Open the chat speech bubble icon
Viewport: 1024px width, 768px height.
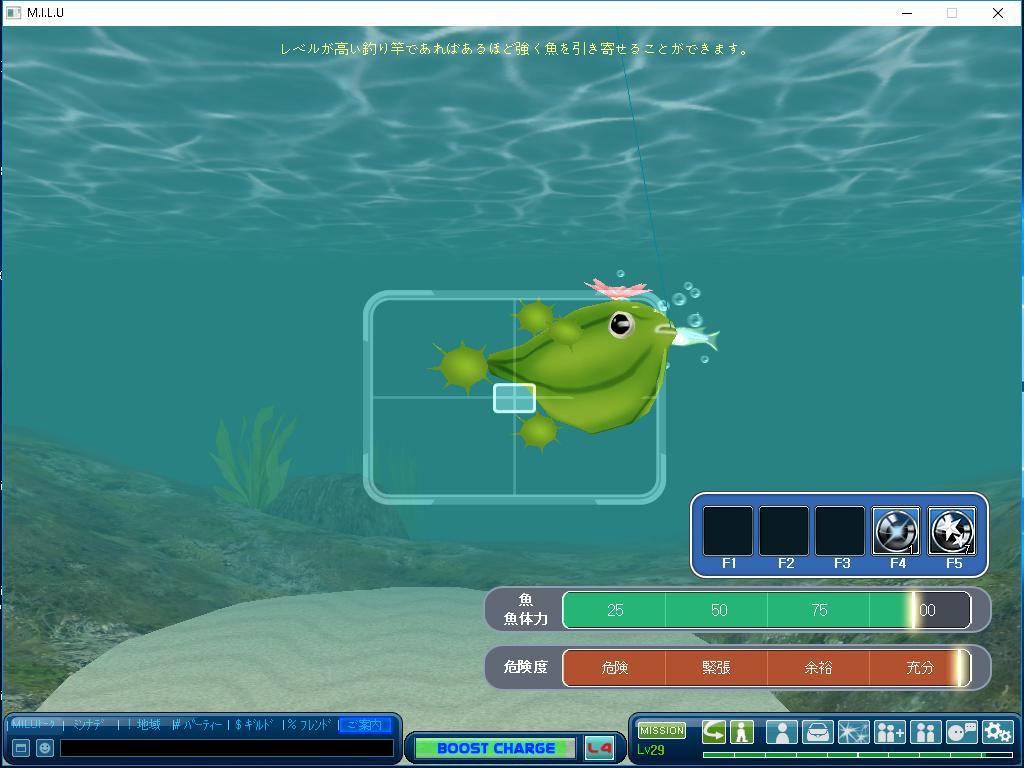click(961, 732)
